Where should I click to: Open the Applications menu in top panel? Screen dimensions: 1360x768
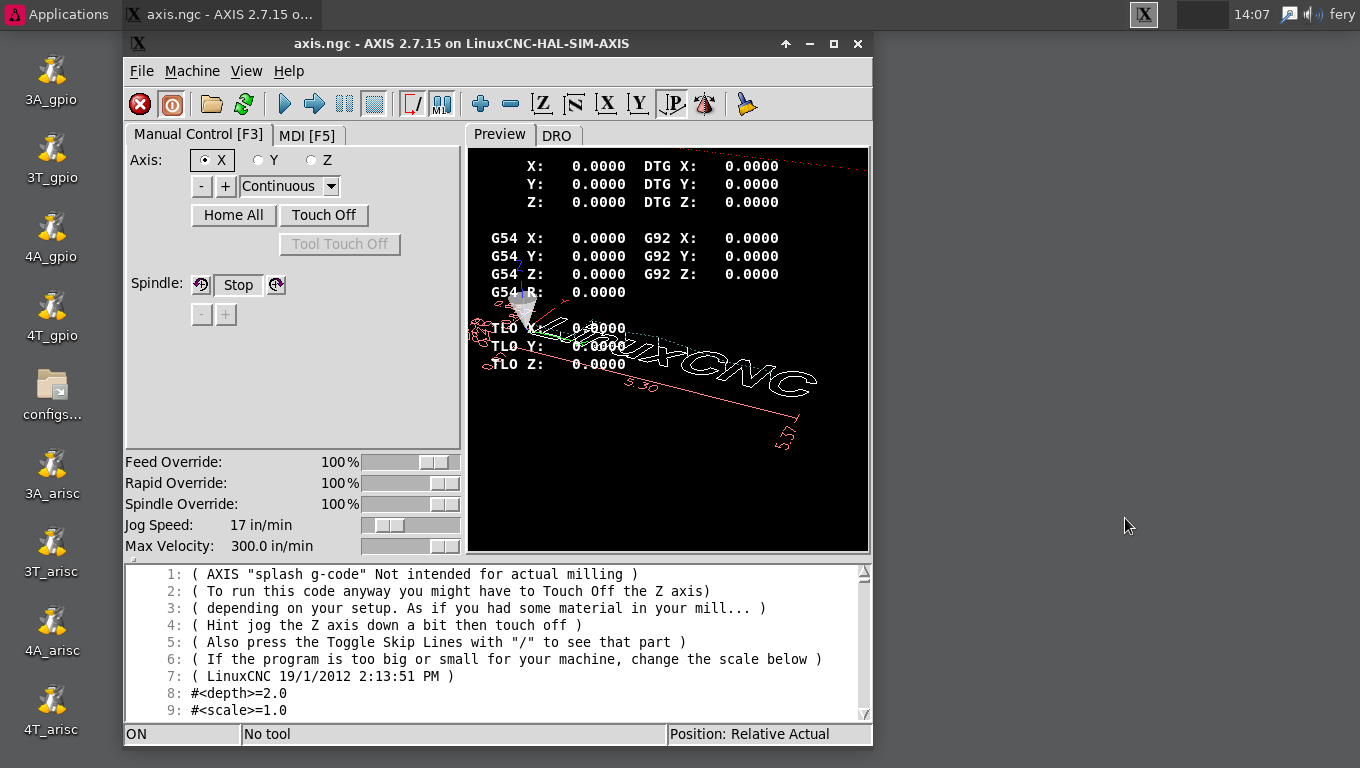click(x=57, y=14)
